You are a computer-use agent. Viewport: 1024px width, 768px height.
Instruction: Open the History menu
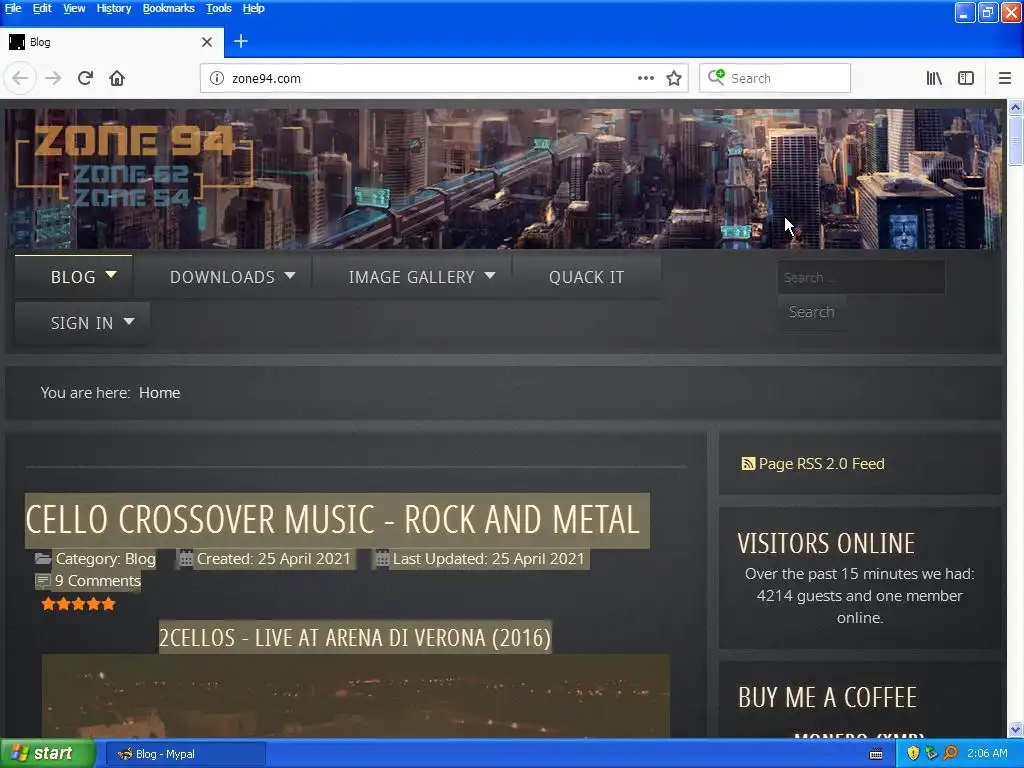114,8
